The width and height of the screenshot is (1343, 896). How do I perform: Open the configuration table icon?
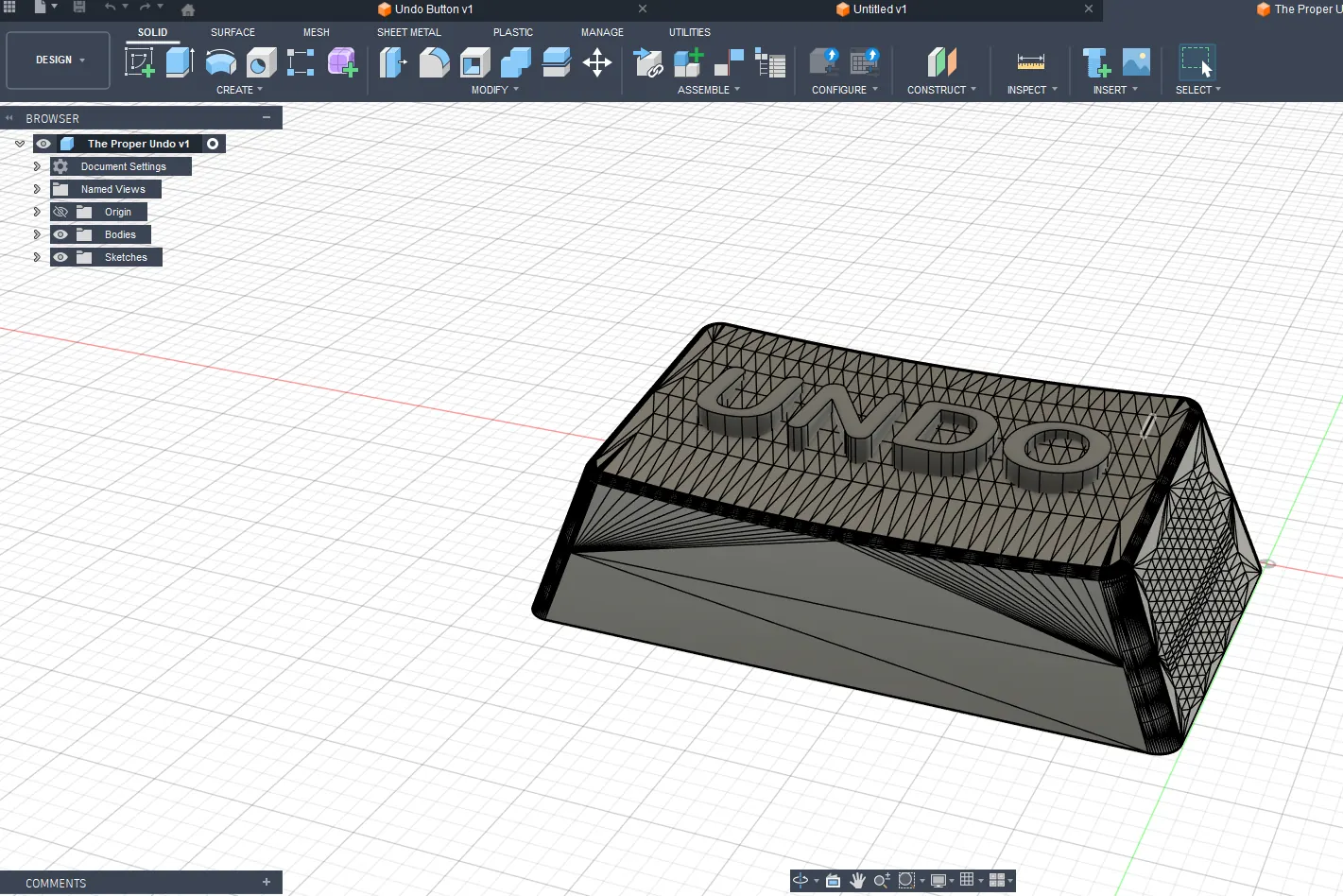[x=865, y=62]
